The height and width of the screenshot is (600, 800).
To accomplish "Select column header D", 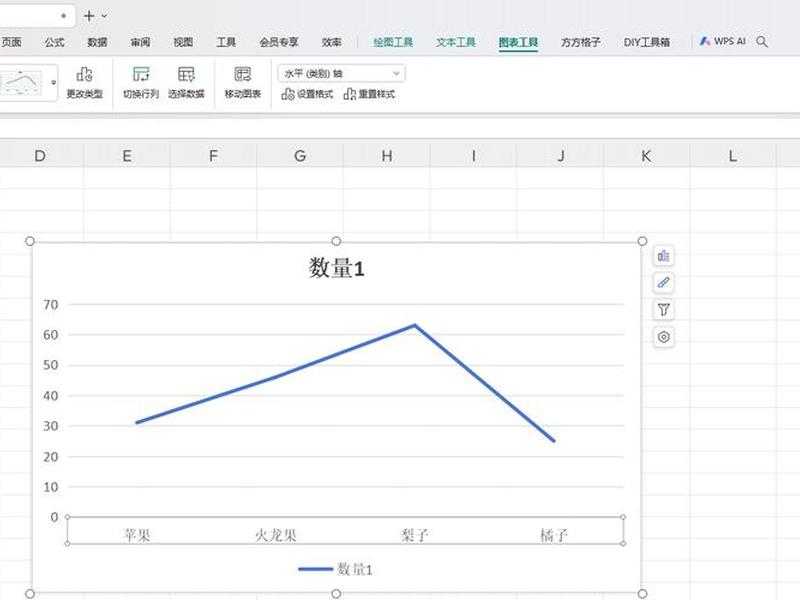I will point(40,156).
